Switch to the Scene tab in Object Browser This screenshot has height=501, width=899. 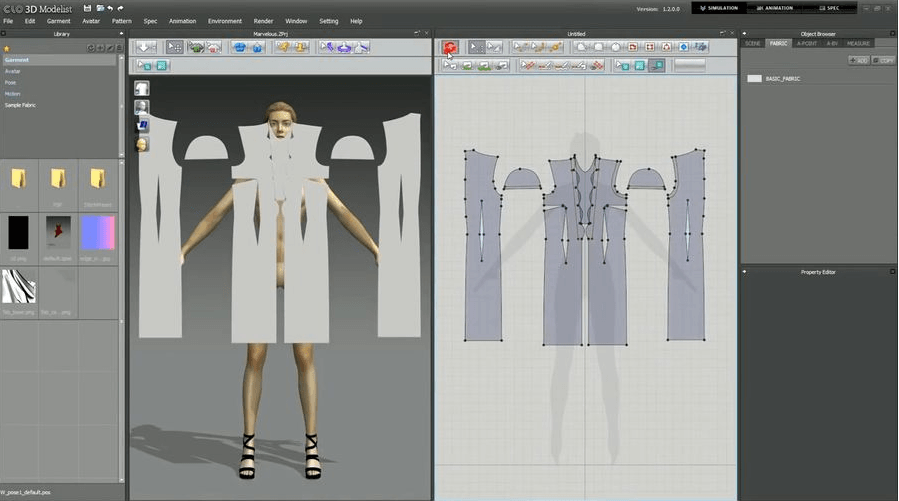coord(753,44)
